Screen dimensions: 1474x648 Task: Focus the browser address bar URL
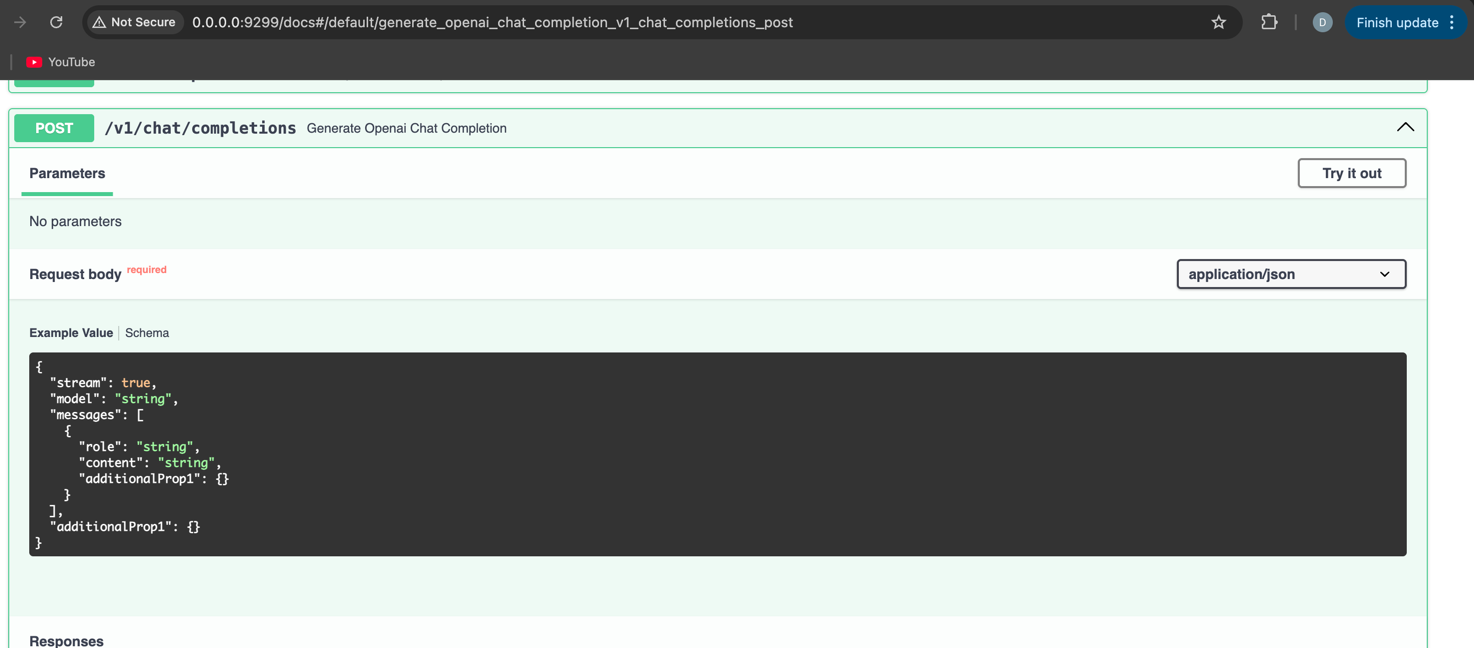(492, 22)
